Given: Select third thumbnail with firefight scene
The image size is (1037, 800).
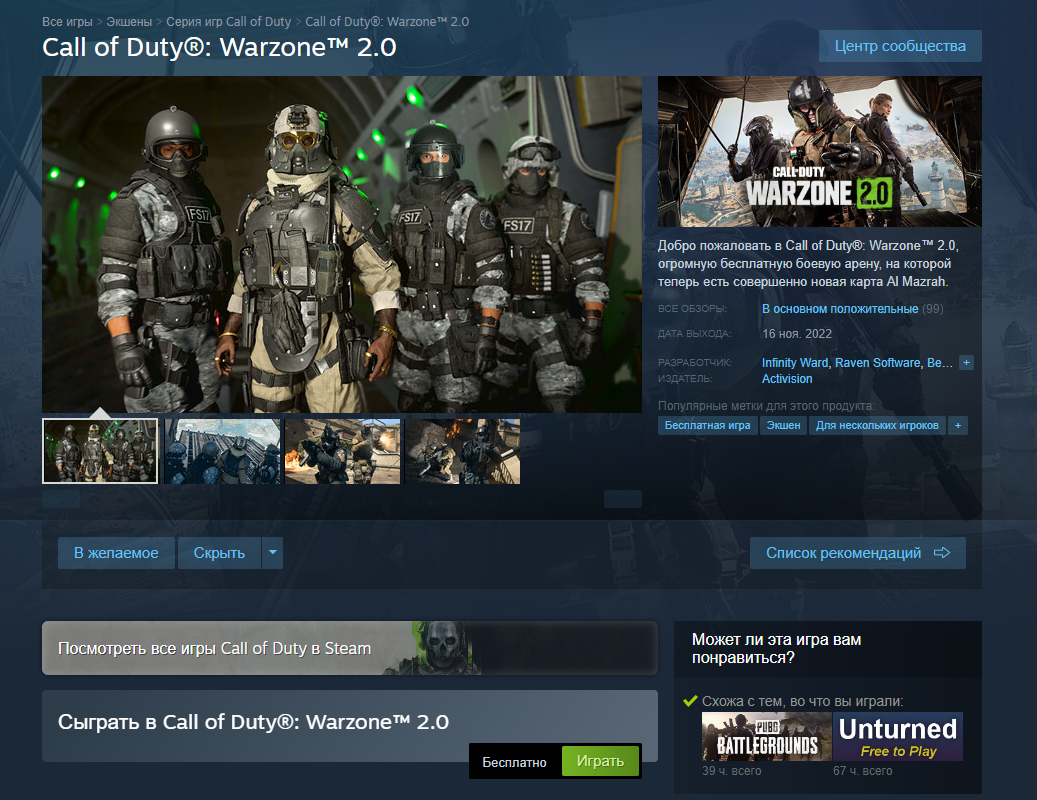Looking at the screenshot, I should pyautogui.click(x=343, y=451).
